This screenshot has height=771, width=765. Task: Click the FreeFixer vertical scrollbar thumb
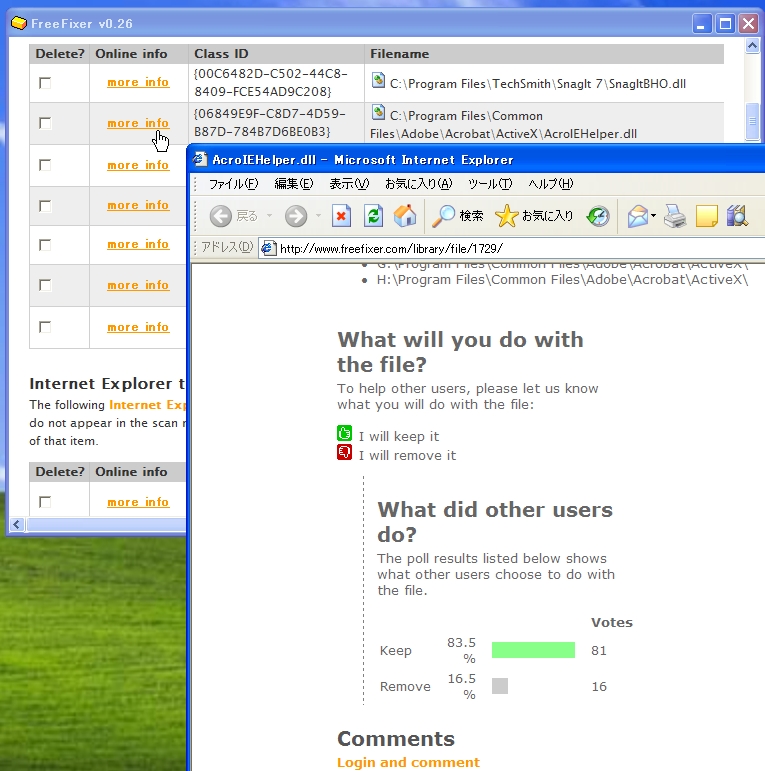[752, 121]
